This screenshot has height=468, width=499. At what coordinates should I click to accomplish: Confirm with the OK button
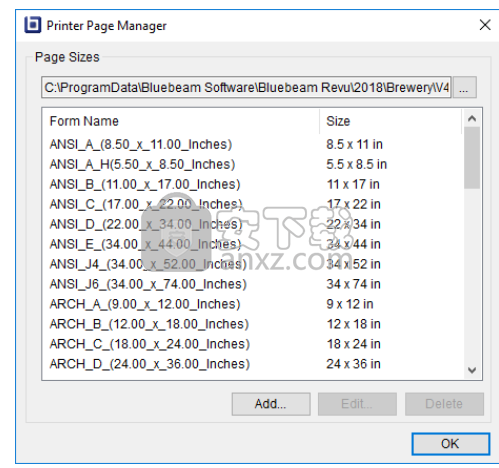pyautogui.click(x=451, y=444)
